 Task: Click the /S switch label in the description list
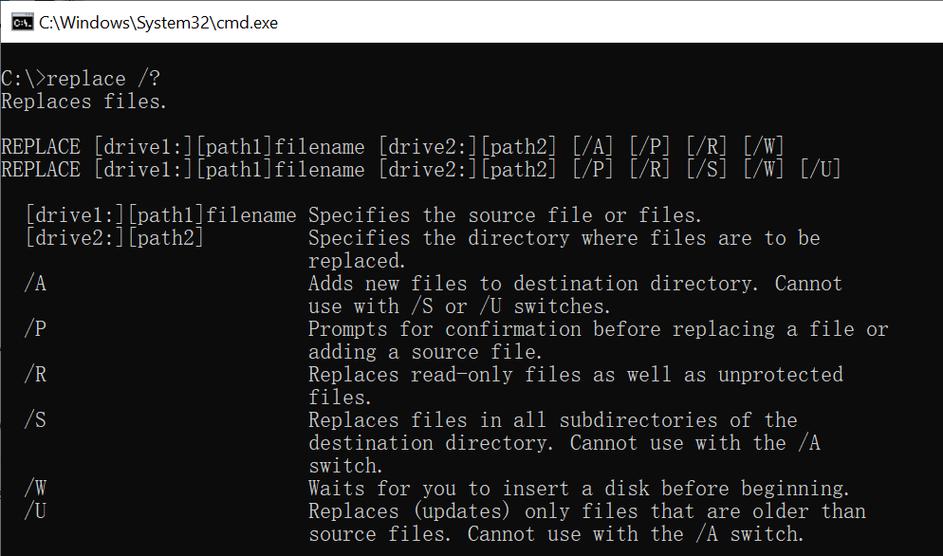click(36, 420)
